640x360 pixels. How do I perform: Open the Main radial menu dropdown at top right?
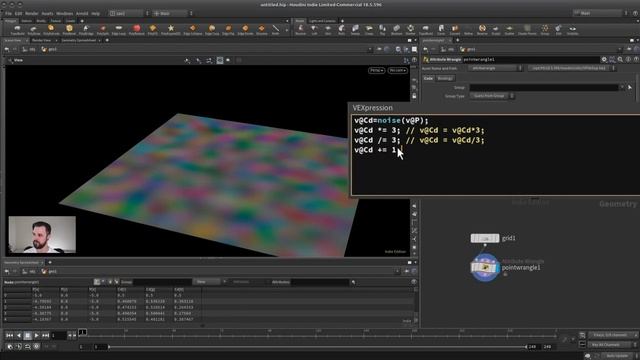600,13
